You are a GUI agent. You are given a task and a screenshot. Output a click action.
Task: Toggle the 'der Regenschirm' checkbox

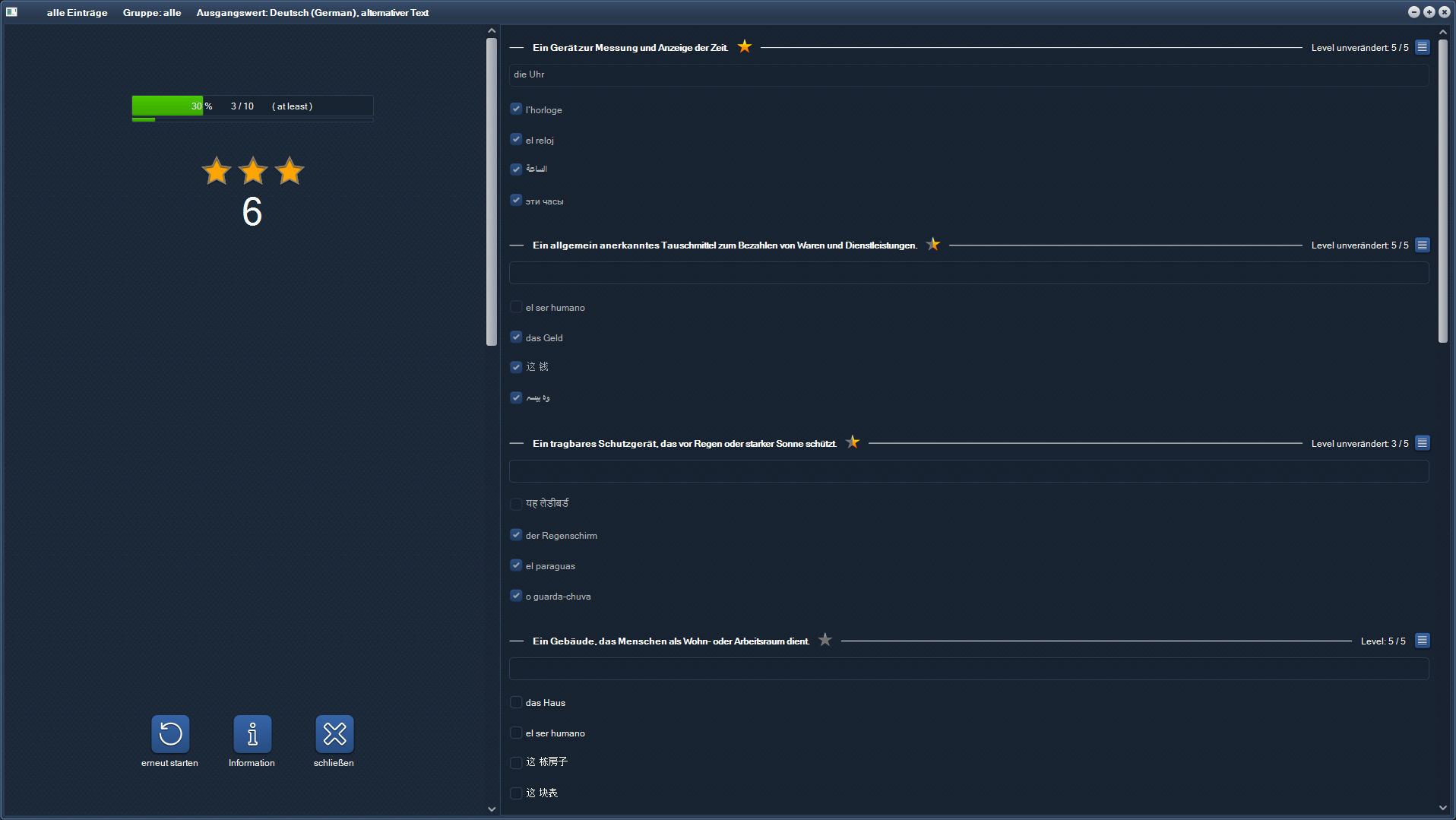point(516,534)
